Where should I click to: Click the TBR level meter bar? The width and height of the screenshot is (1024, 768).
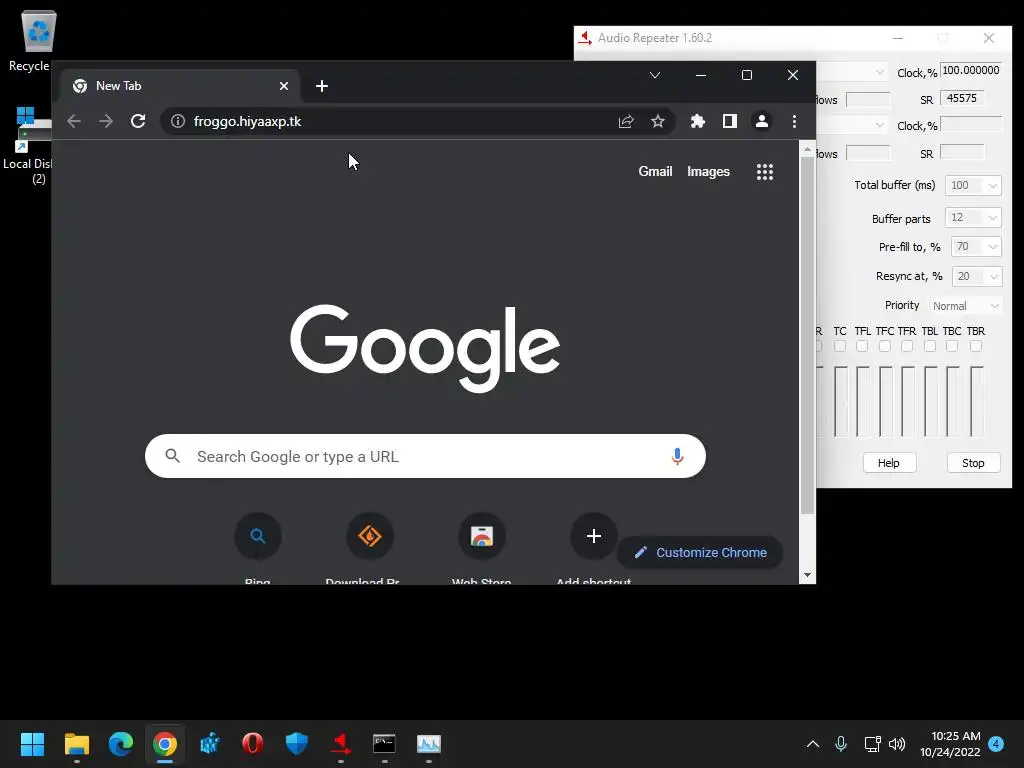(976, 402)
